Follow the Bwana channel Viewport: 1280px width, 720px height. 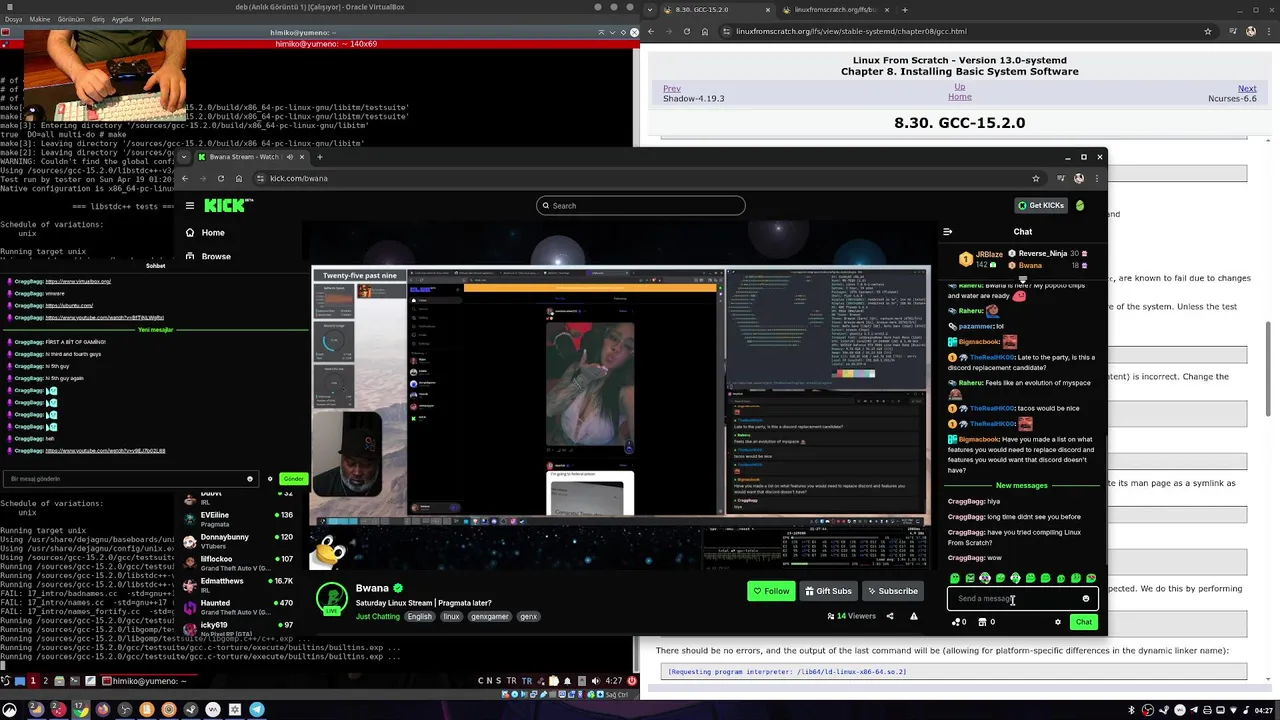pyautogui.click(x=771, y=591)
